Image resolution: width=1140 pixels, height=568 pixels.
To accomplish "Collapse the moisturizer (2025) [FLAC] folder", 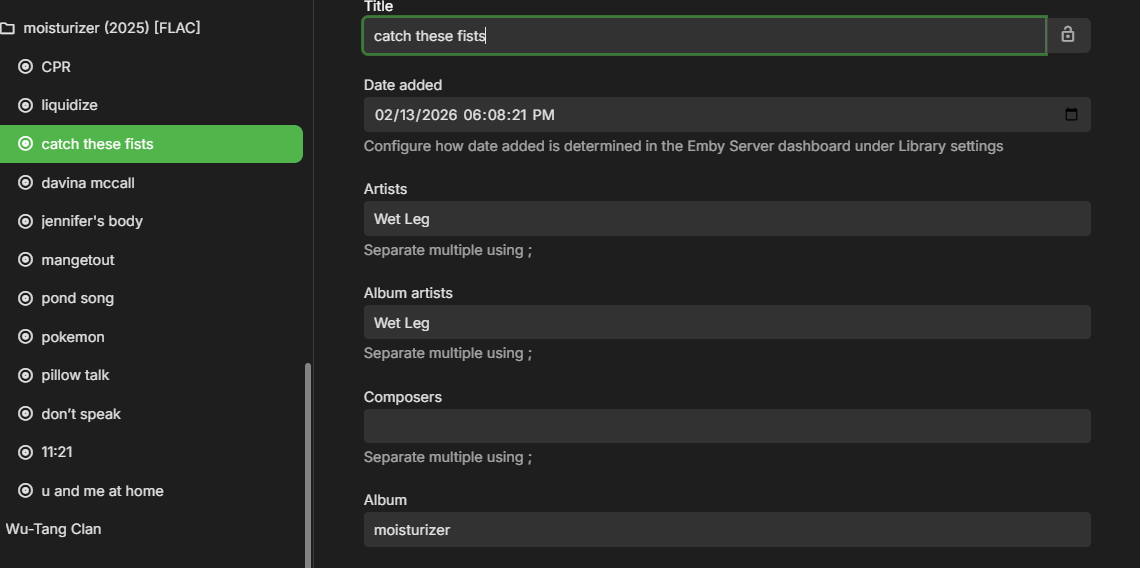I will pos(111,28).
